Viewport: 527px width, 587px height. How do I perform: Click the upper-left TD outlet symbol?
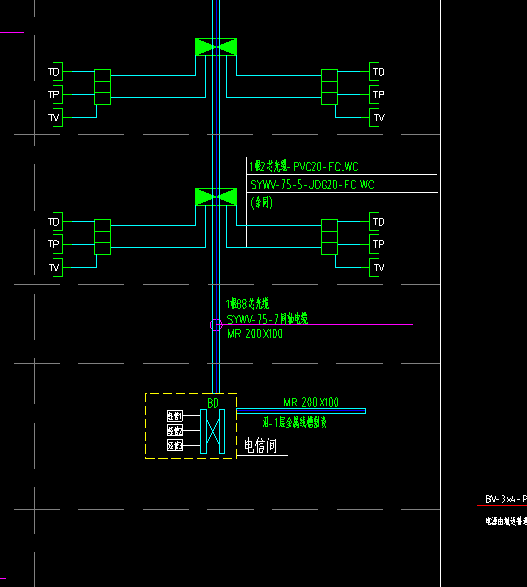(x=55, y=72)
